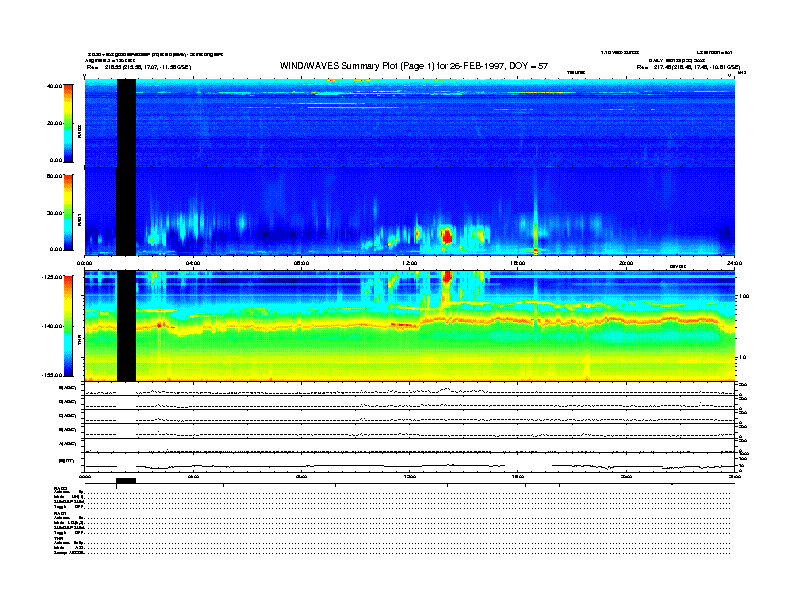This screenshot has height=612, width=792.
Task: Click the 40.00 color bar label
Action: point(54,86)
